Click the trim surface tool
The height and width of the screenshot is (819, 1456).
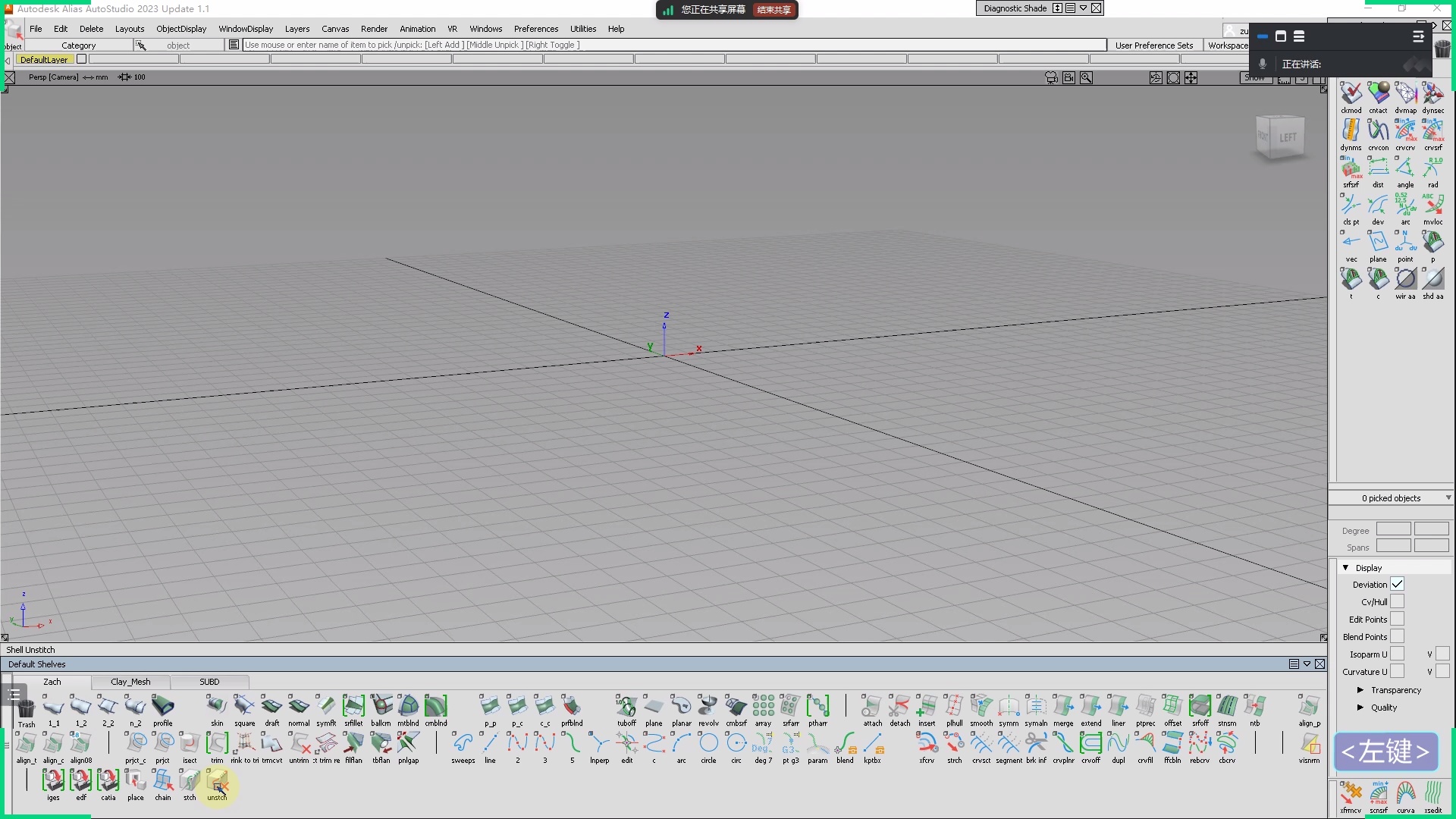click(x=217, y=743)
